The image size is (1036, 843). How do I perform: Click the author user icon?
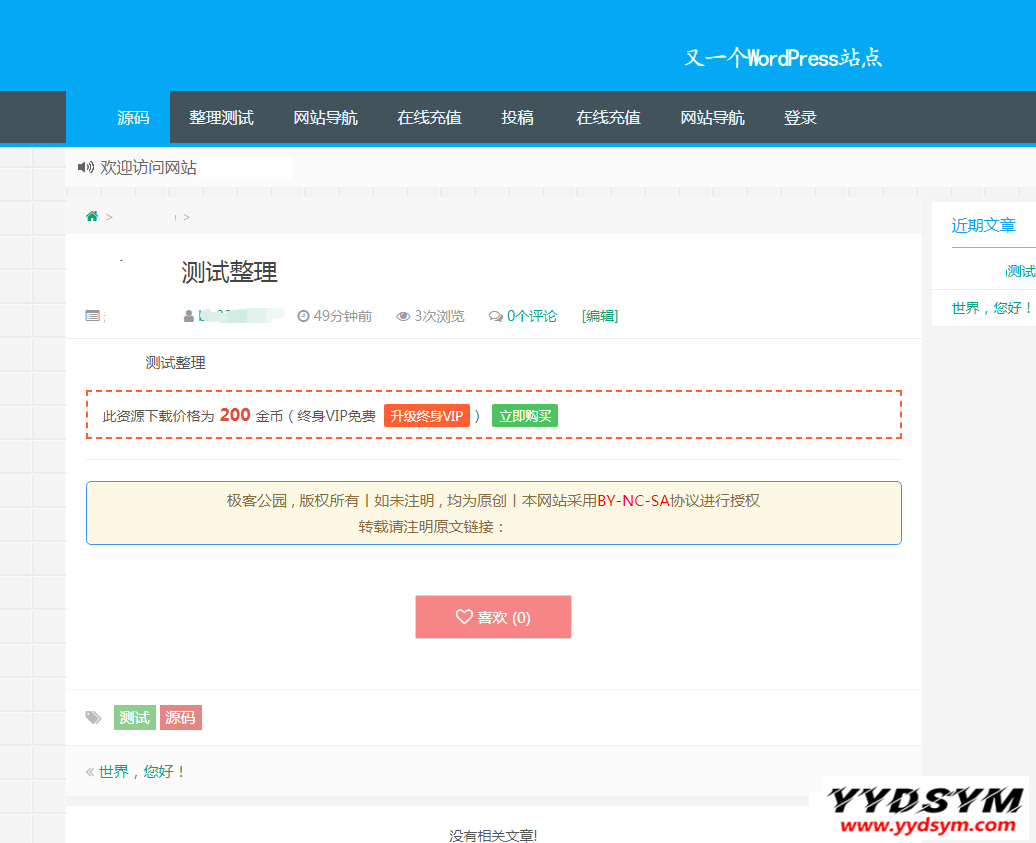189,316
